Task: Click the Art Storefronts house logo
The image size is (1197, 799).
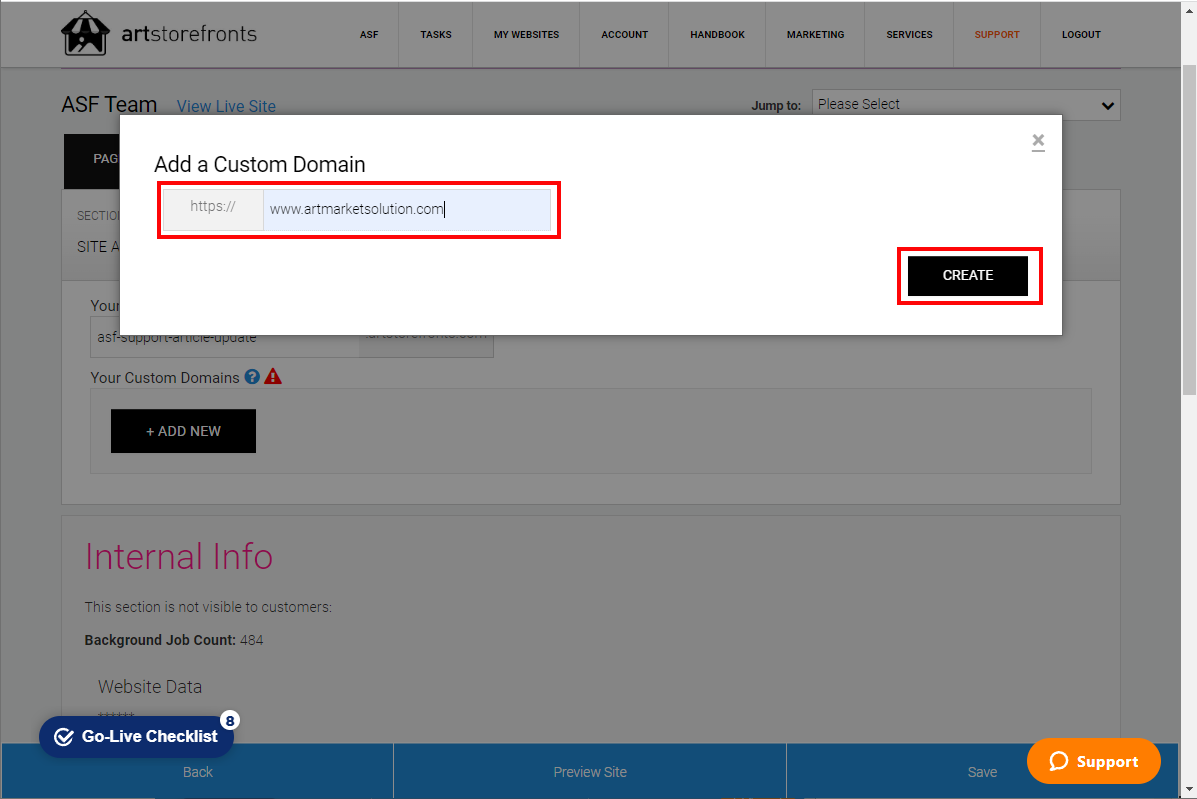Action: click(85, 34)
